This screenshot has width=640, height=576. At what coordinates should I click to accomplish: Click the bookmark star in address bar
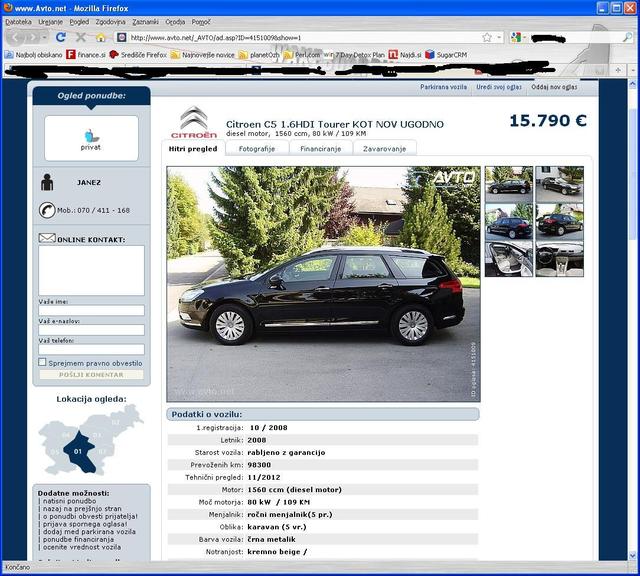click(x=487, y=38)
